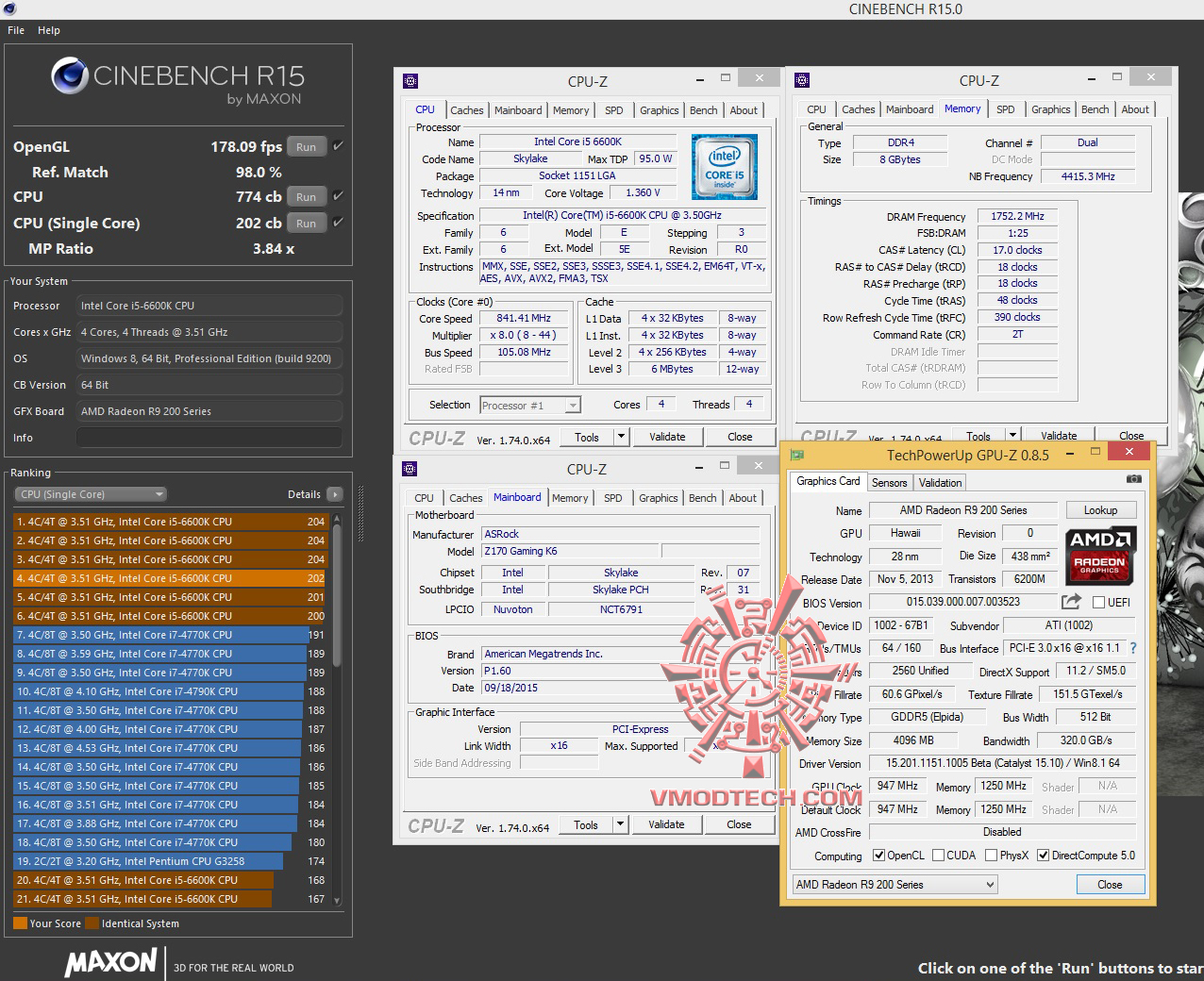This screenshot has height=981, width=1204.
Task: Click Validate in the CPU-Z Processor window
Action: pyautogui.click(x=667, y=437)
